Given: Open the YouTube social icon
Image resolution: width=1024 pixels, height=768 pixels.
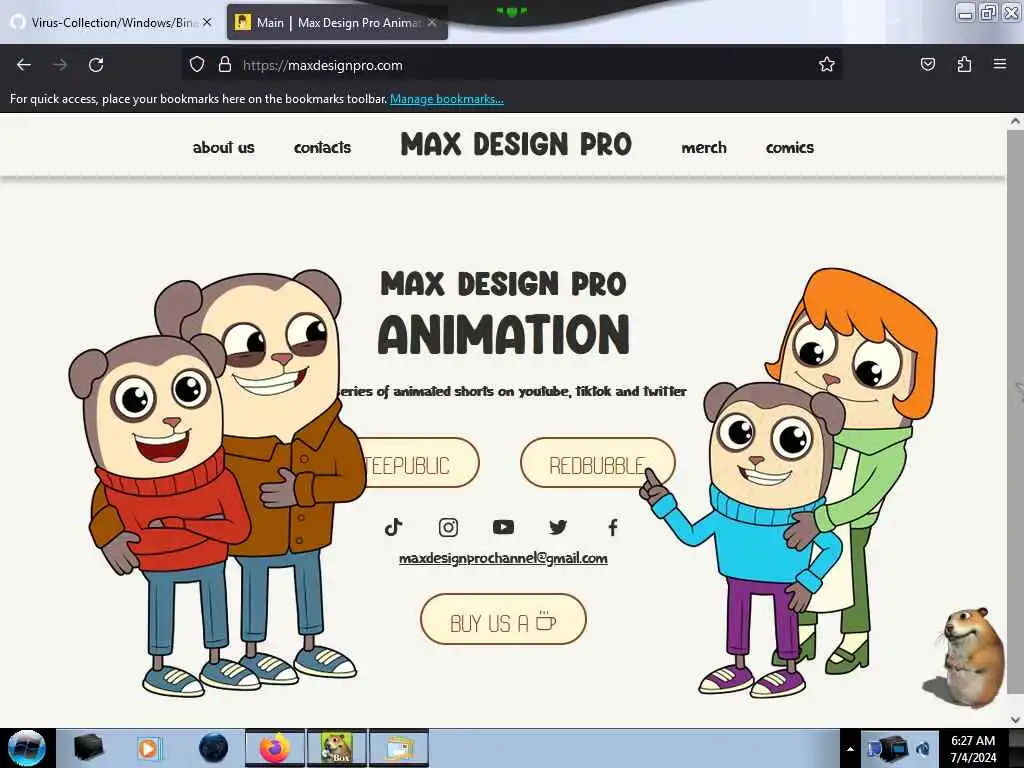Looking at the screenshot, I should pos(503,526).
